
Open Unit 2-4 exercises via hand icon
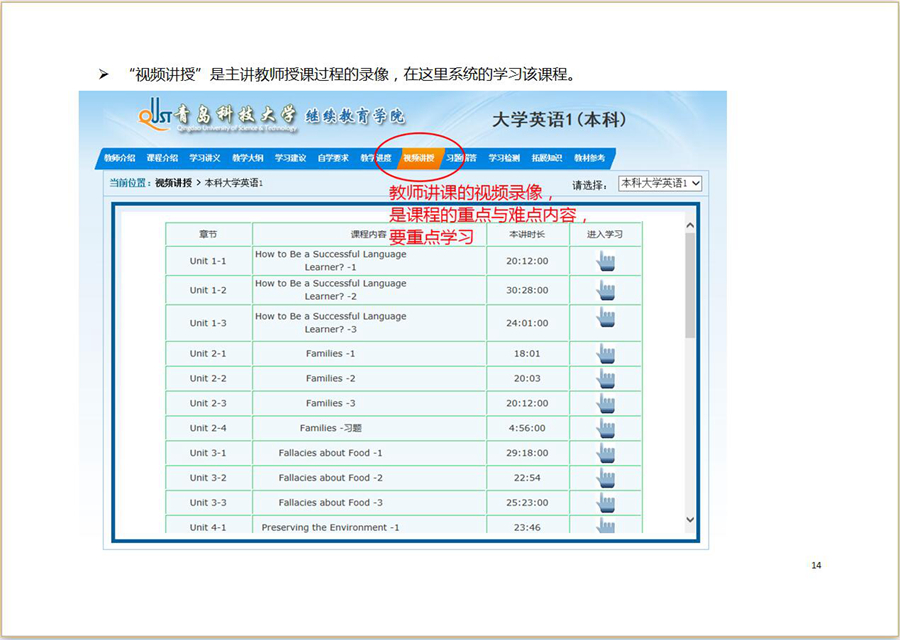pyautogui.click(x=605, y=428)
